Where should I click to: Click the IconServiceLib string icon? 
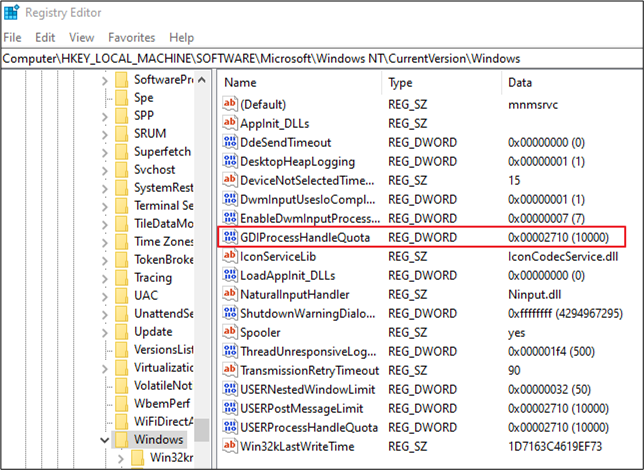[230, 256]
